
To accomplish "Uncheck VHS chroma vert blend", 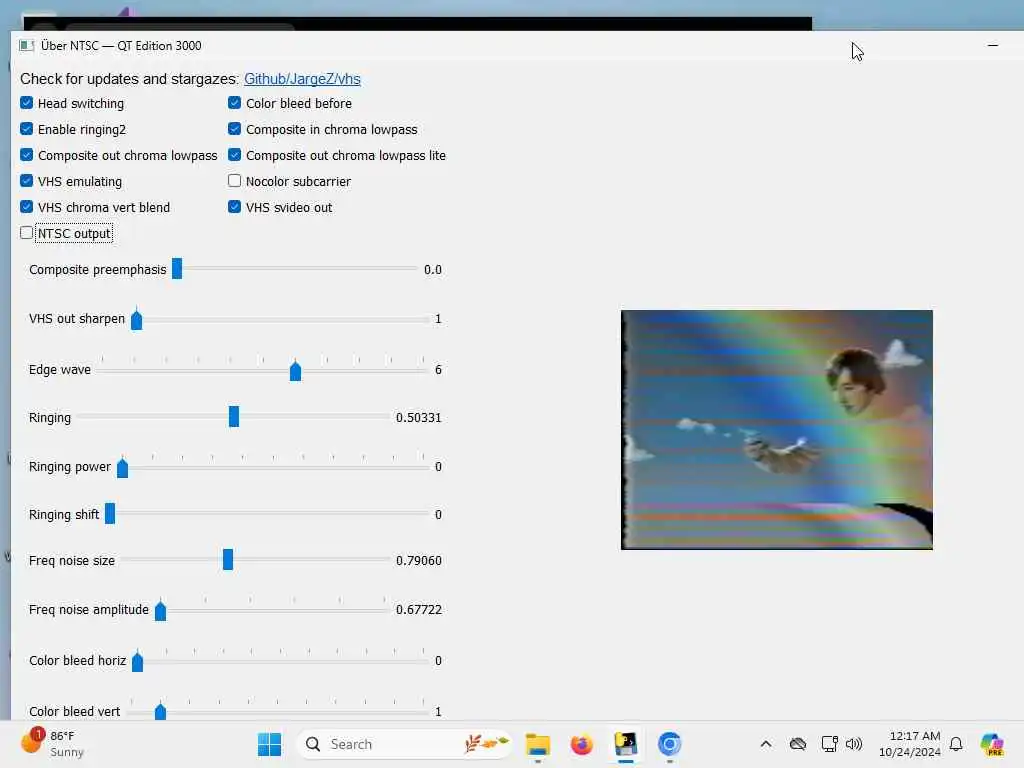I will (26, 207).
